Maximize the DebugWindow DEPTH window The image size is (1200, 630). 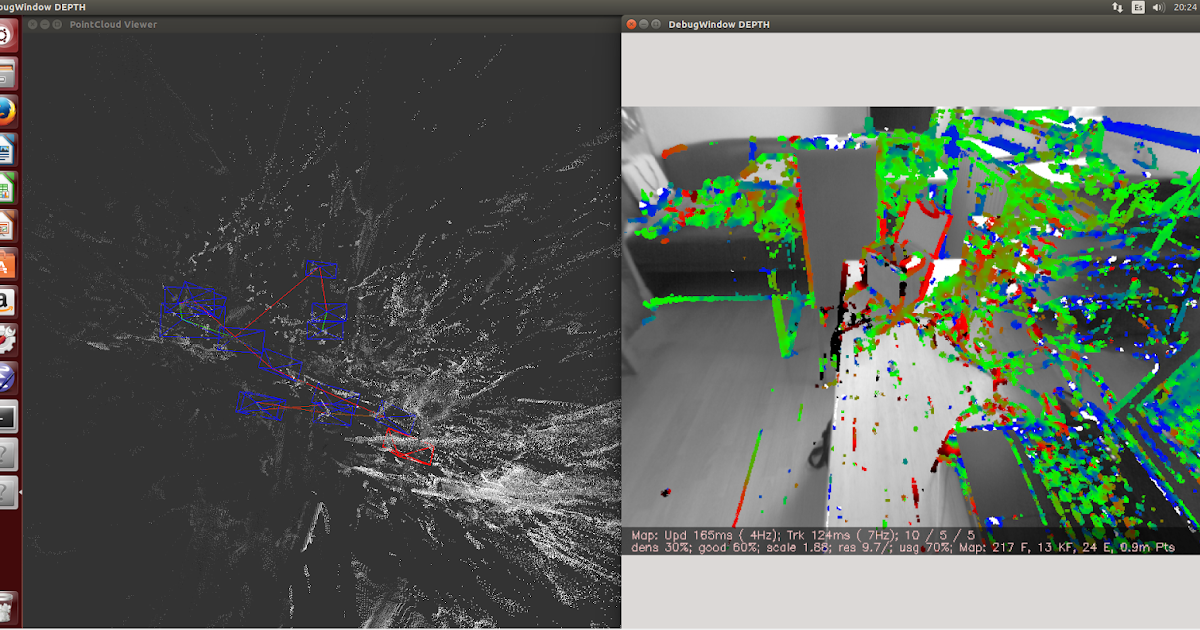pos(656,24)
